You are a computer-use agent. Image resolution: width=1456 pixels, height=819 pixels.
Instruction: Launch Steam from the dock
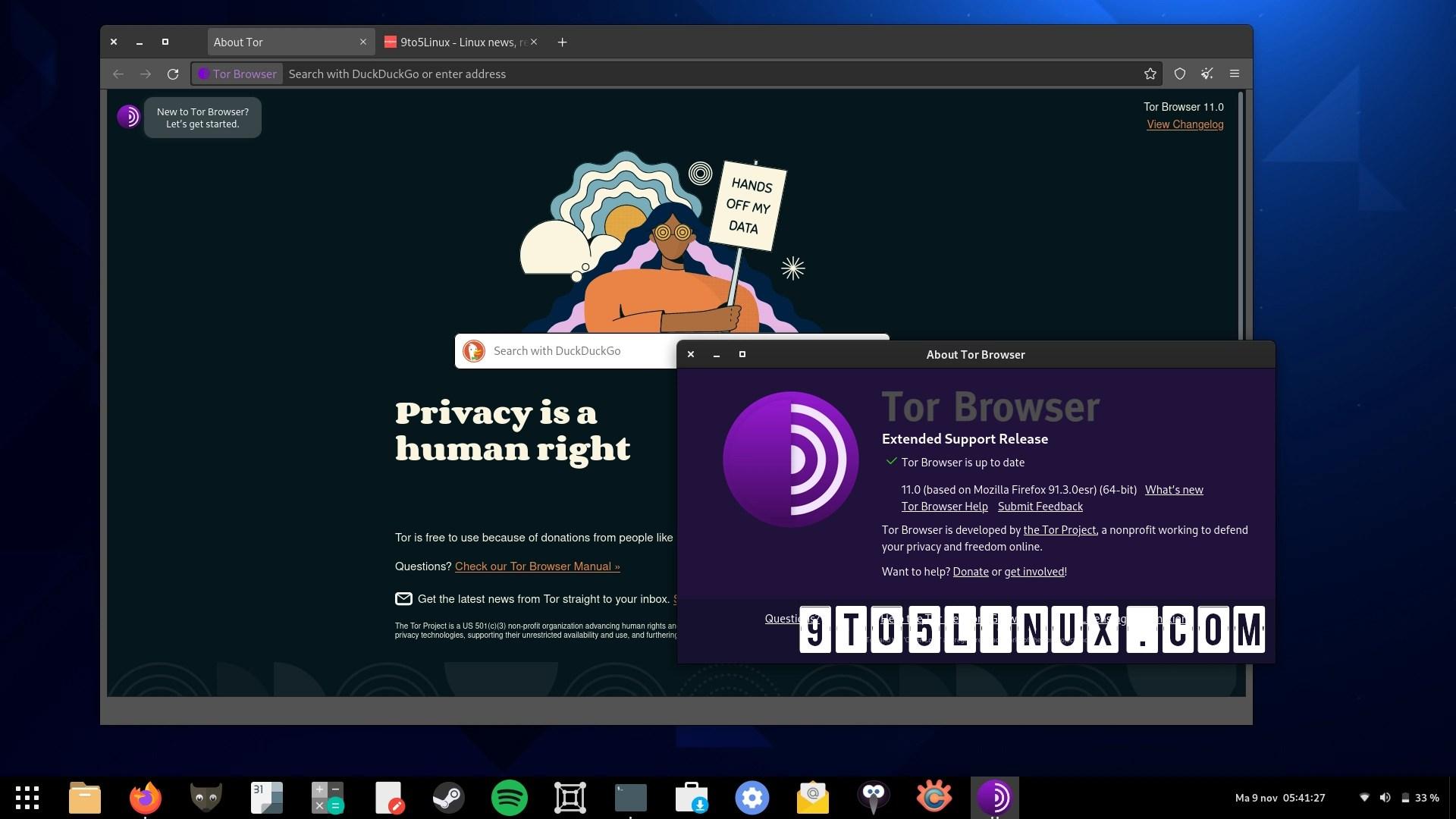click(449, 797)
